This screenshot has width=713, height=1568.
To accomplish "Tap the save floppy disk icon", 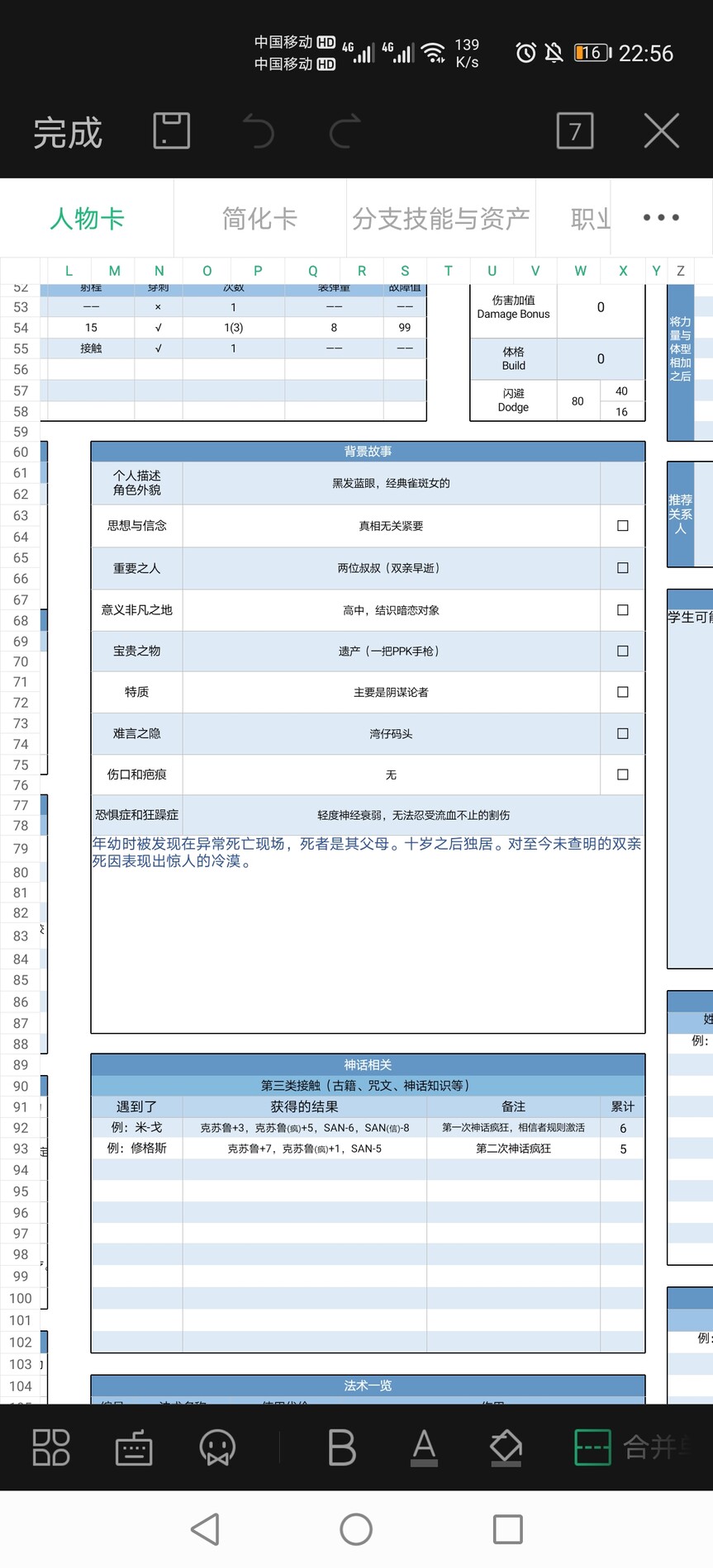I will click(172, 131).
